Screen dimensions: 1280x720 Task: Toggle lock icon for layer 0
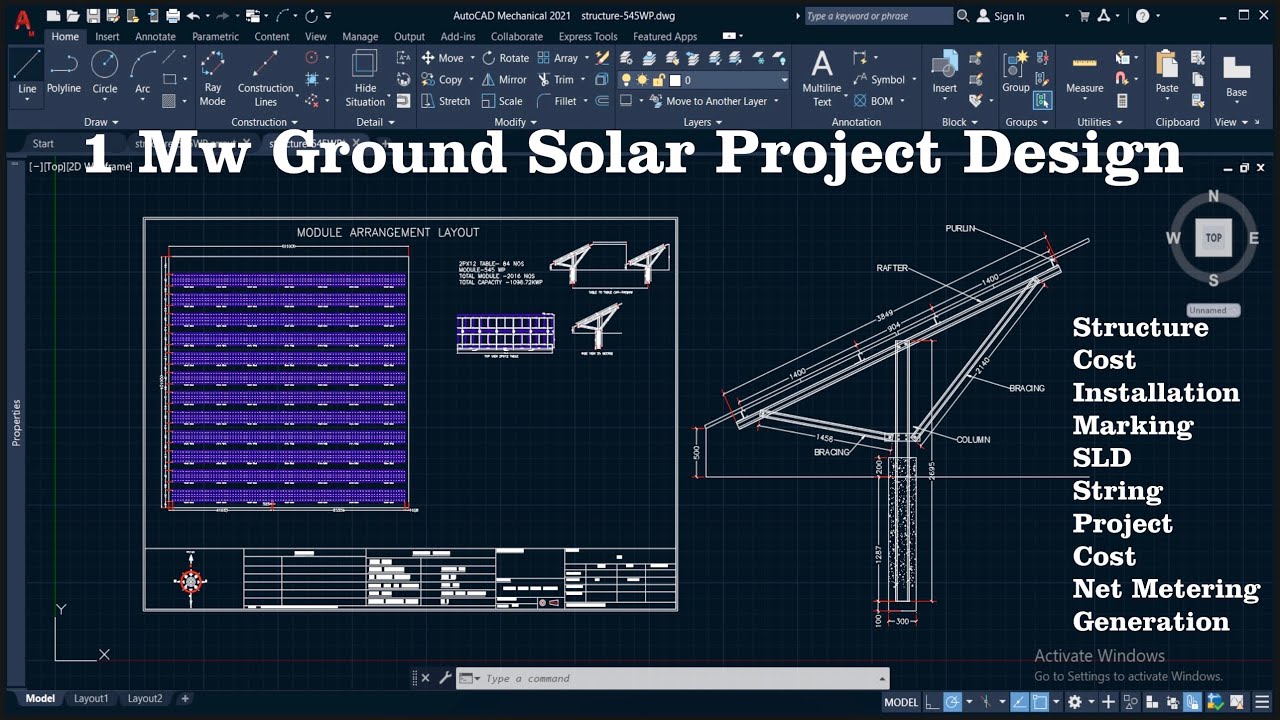click(658, 80)
